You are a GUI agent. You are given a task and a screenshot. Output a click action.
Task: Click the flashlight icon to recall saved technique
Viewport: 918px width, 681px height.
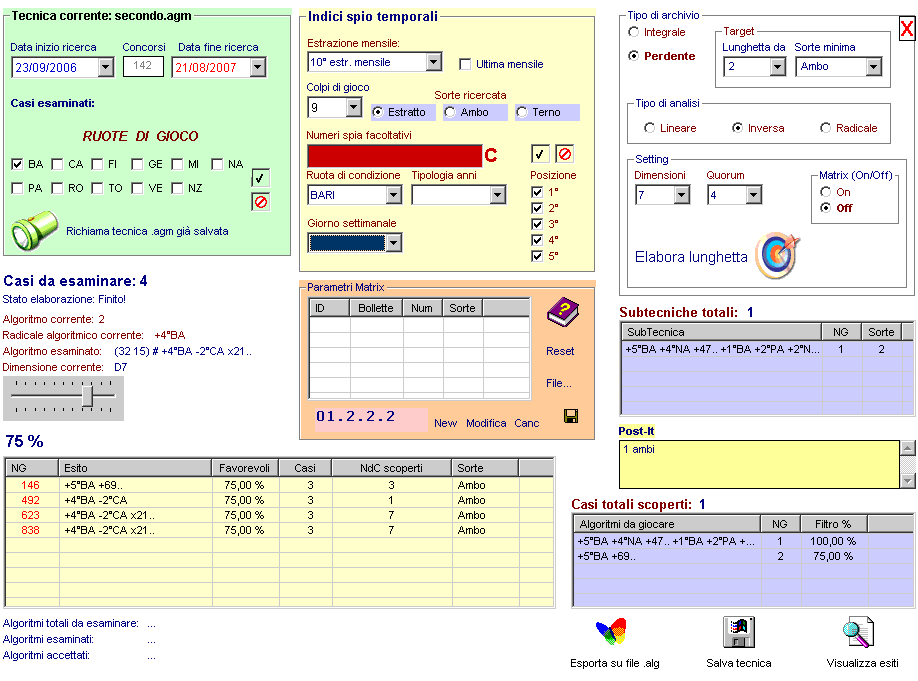pyautogui.click(x=35, y=231)
